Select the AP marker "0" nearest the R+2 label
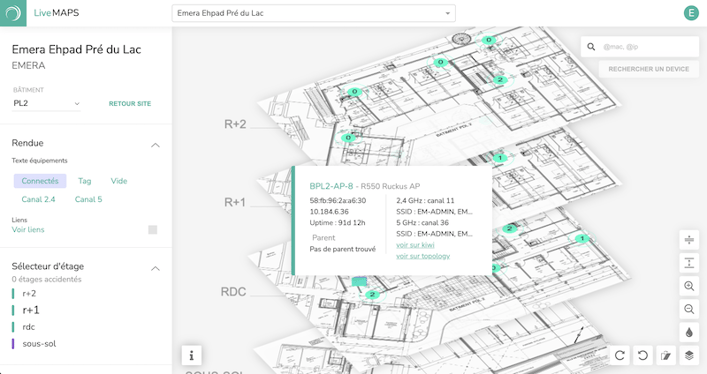The height and width of the screenshot is (374, 707). 348,138
